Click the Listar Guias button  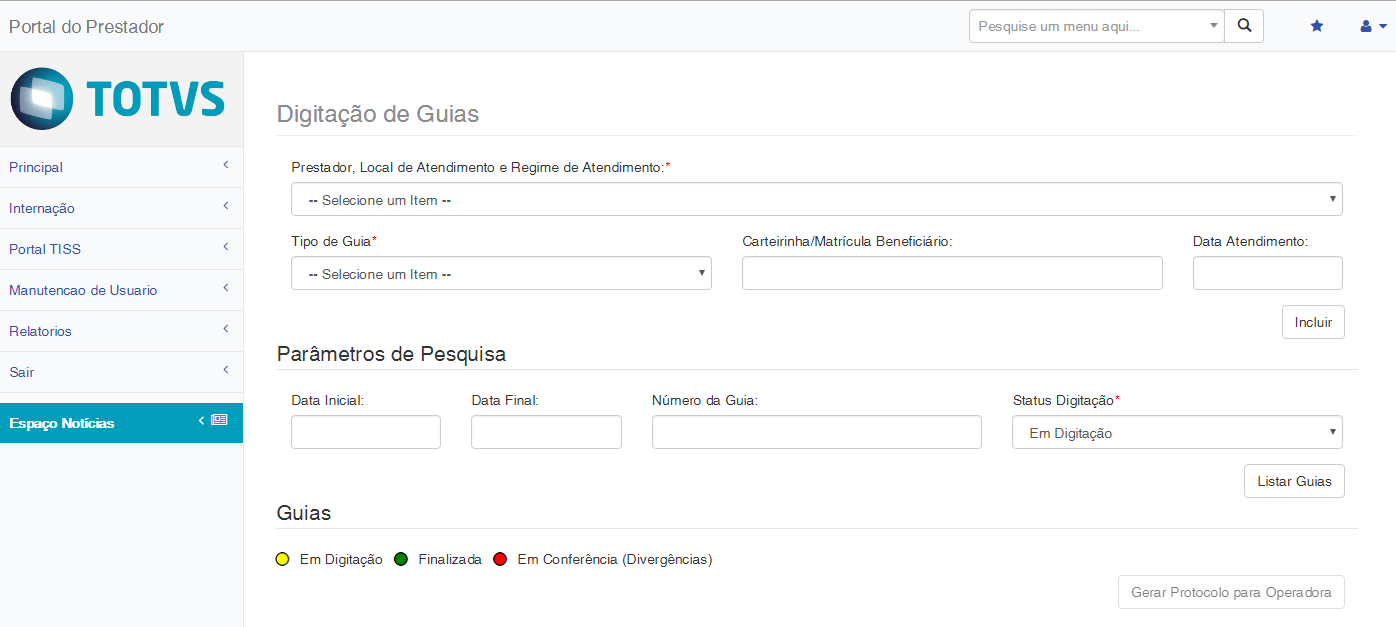tap(1294, 481)
